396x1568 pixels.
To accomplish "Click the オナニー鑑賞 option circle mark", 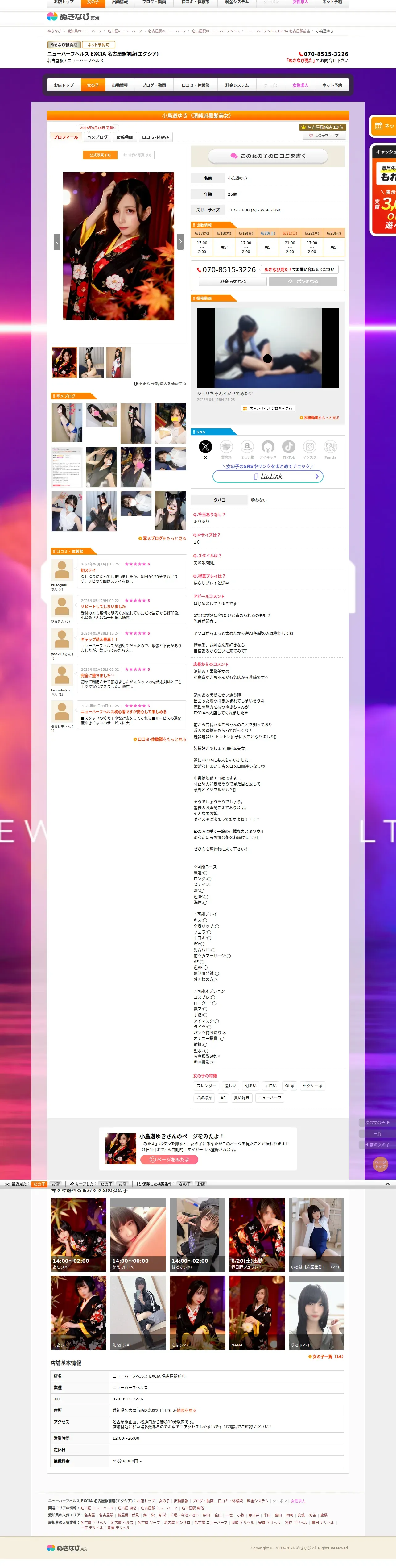I will pyautogui.click(x=222, y=1039).
